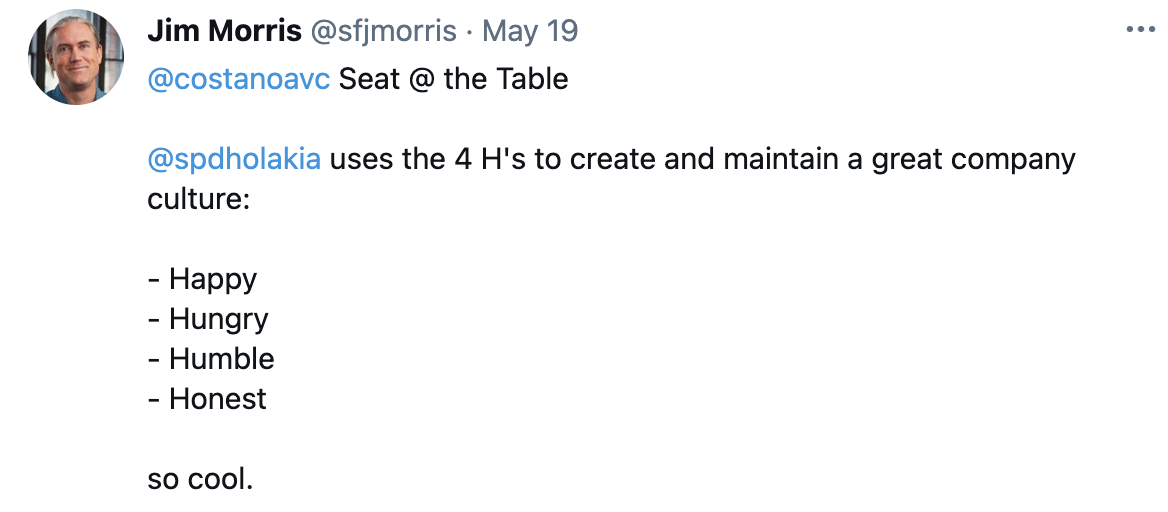Viewport: 1168px width, 512px height.
Task: Click the '- Honest' list line
Action: click(207, 399)
